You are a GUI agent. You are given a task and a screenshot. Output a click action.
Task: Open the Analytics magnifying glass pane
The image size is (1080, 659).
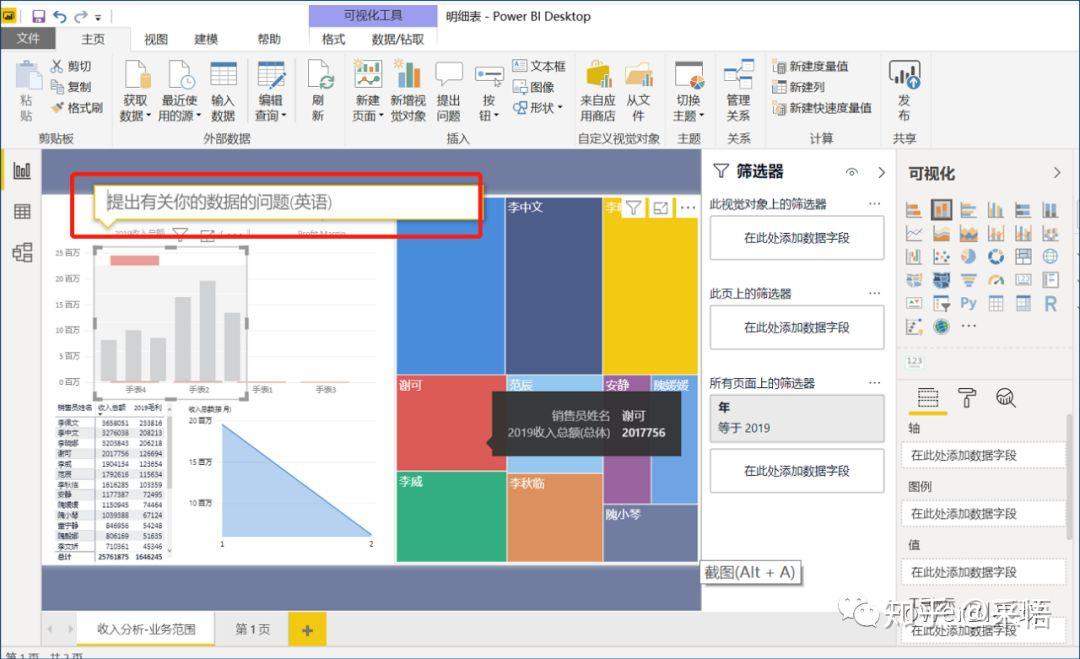(1006, 398)
